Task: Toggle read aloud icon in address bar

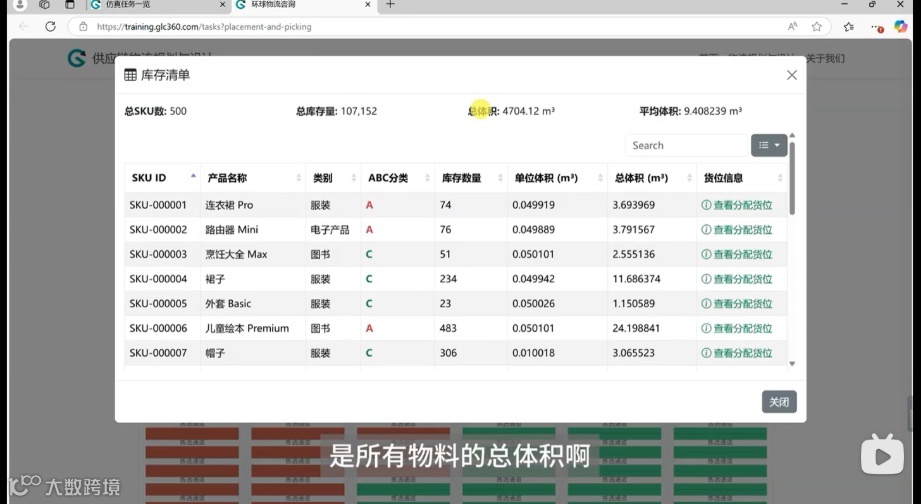Action: point(792,26)
